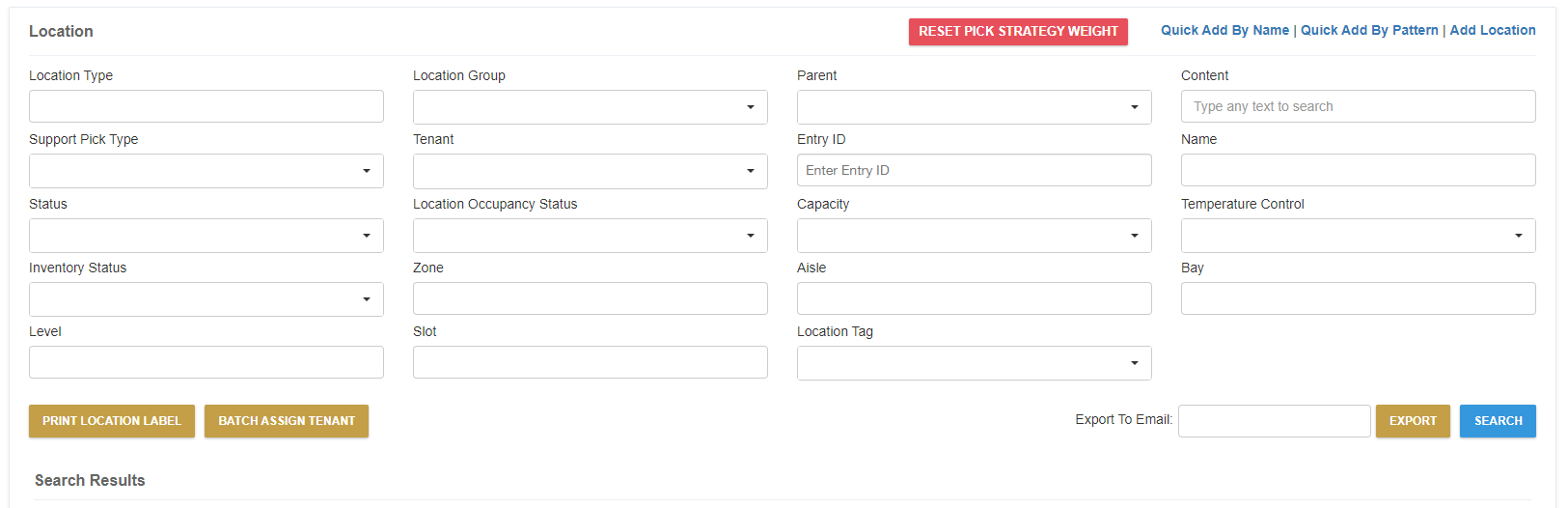The height and width of the screenshot is (508, 1568).
Task: Expand the Capacity dropdown
Action: tap(975, 236)
